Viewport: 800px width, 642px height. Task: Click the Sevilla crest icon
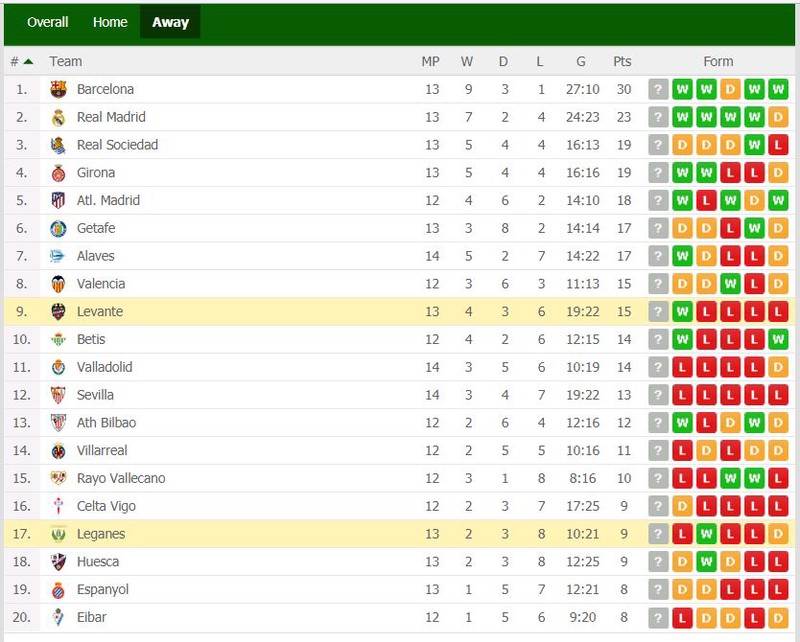(59, 395)
